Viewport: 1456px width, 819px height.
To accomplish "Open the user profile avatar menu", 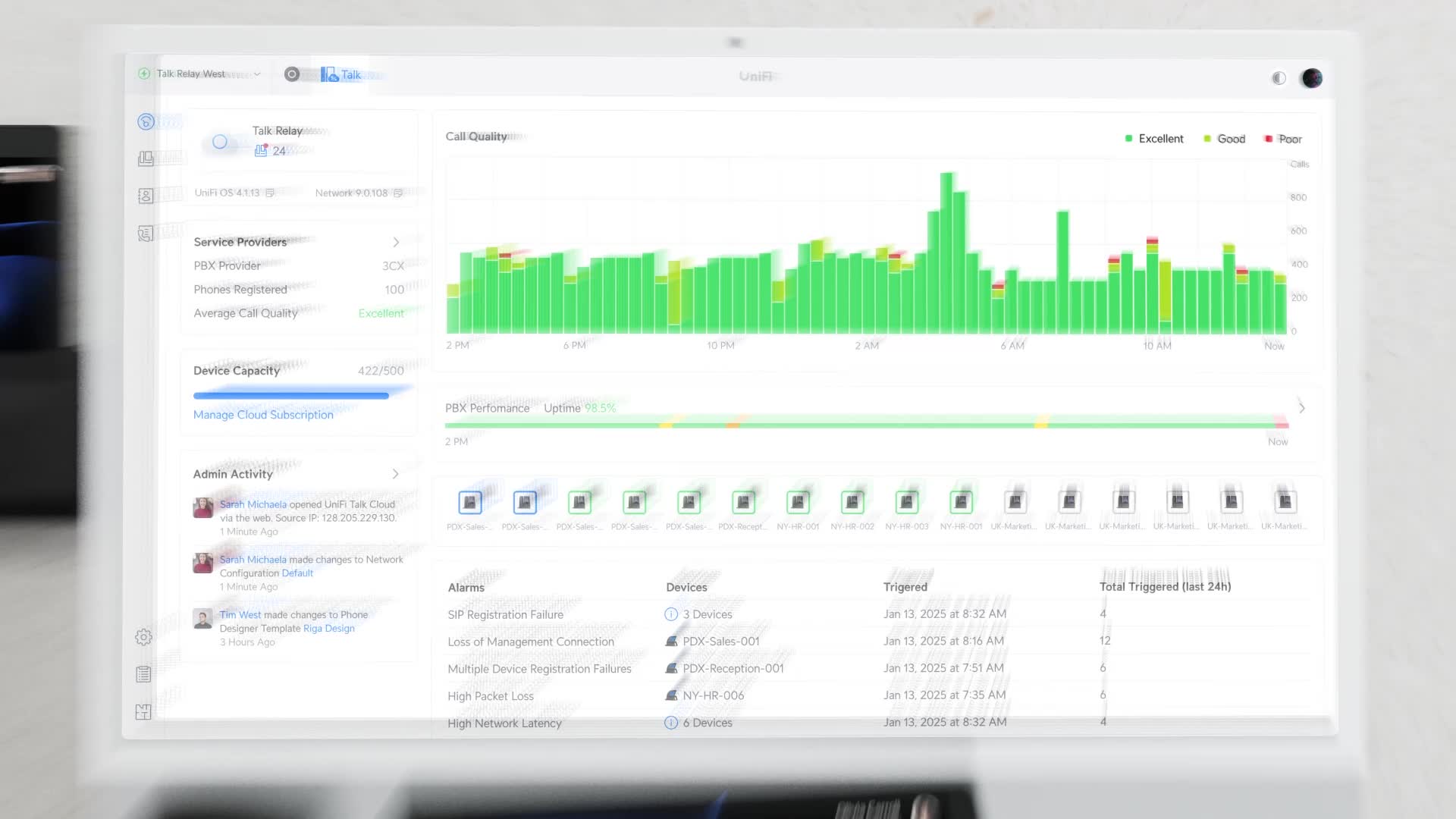I will click(x=1311, y=78).
